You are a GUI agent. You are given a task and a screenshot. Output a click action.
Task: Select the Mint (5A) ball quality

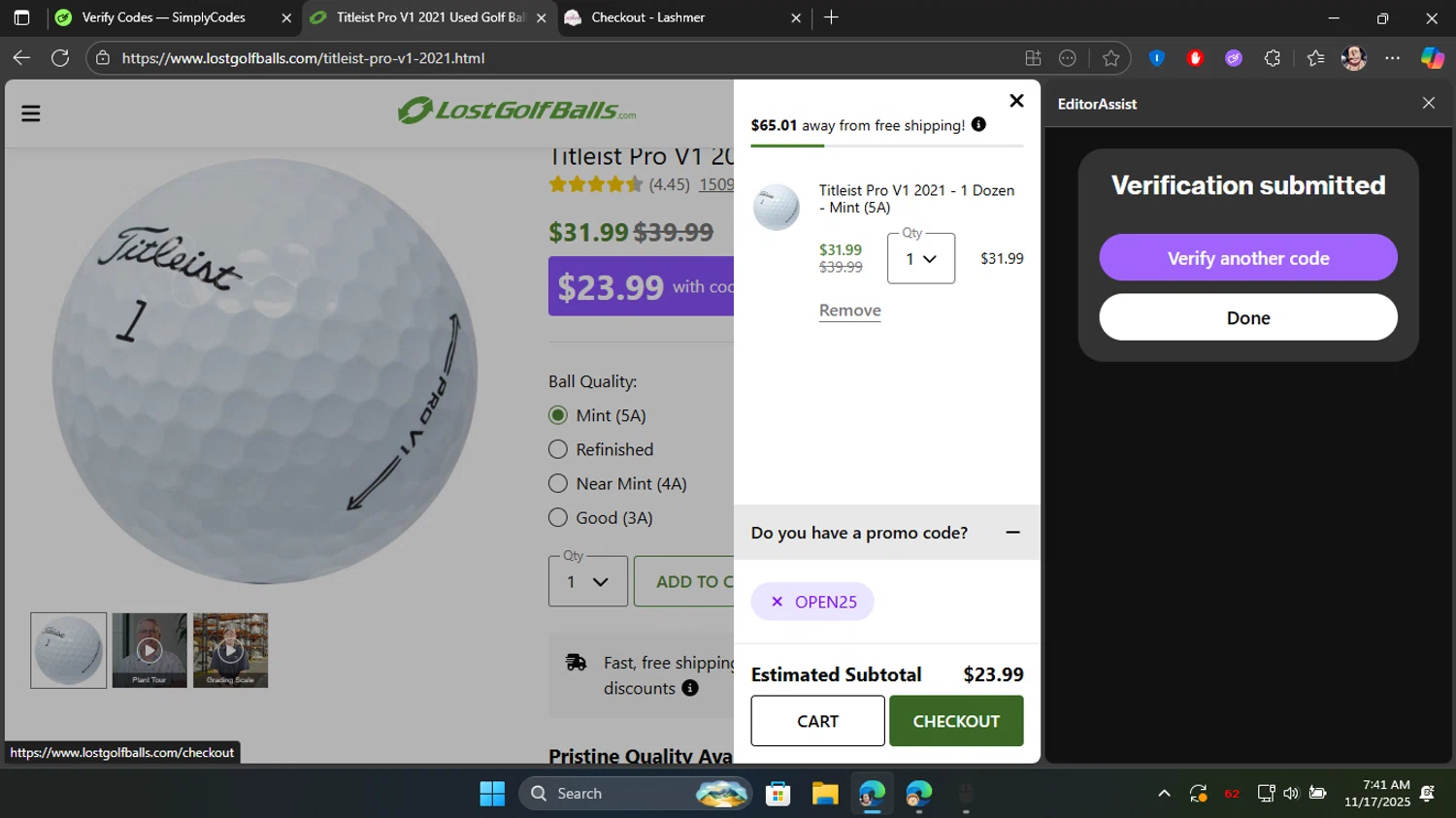[x=558, y=415]
